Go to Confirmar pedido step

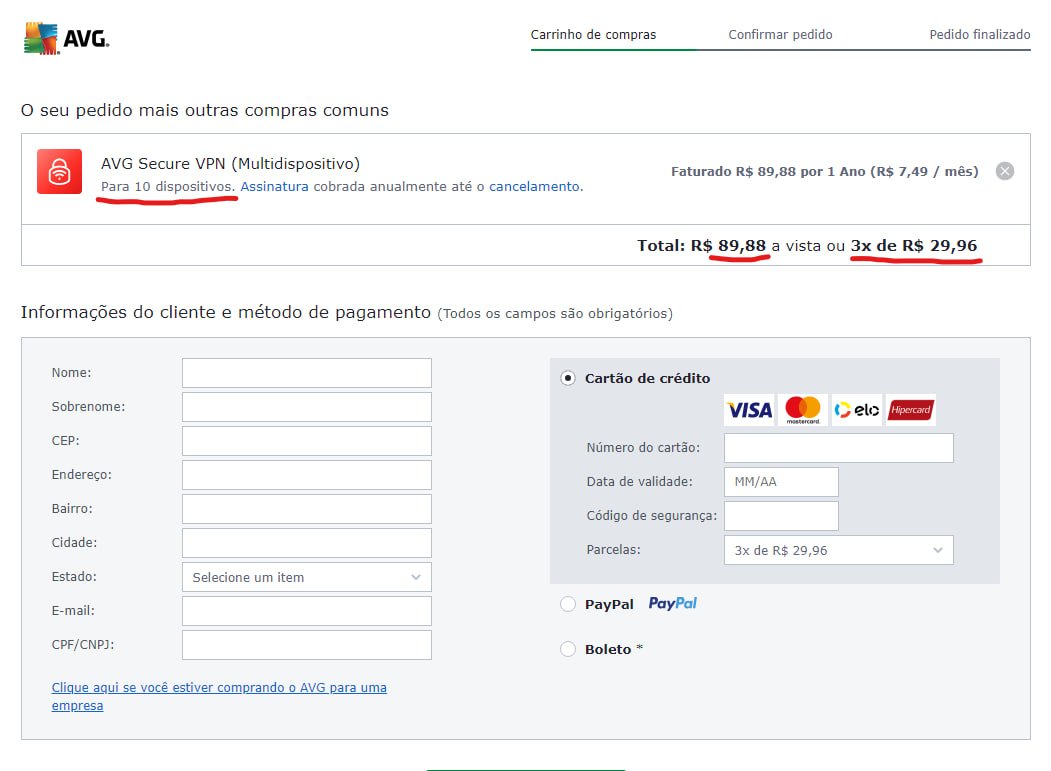pyautogui.click(x=780, y=34)
